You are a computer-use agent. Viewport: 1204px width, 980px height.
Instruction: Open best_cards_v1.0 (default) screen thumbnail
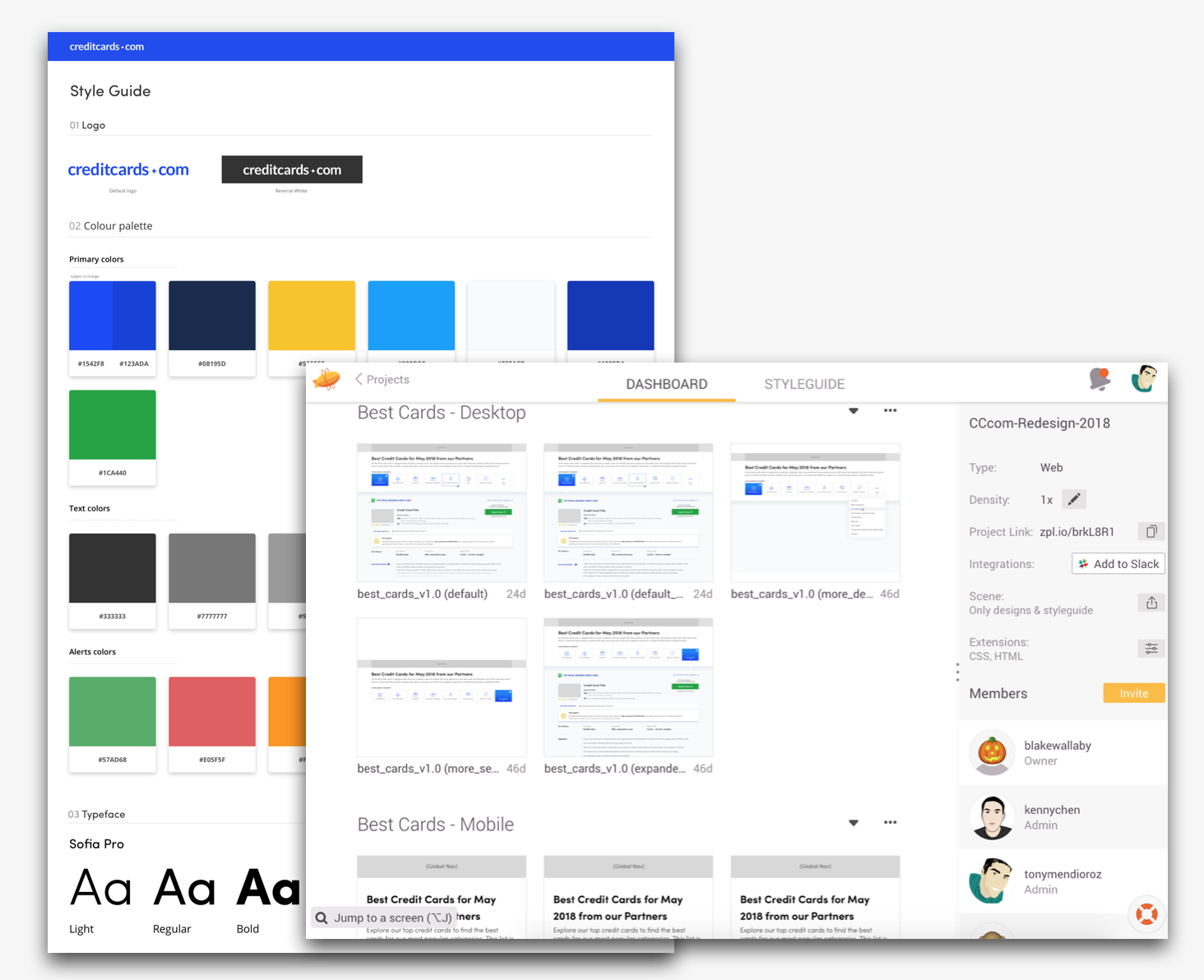click(442, 513)
